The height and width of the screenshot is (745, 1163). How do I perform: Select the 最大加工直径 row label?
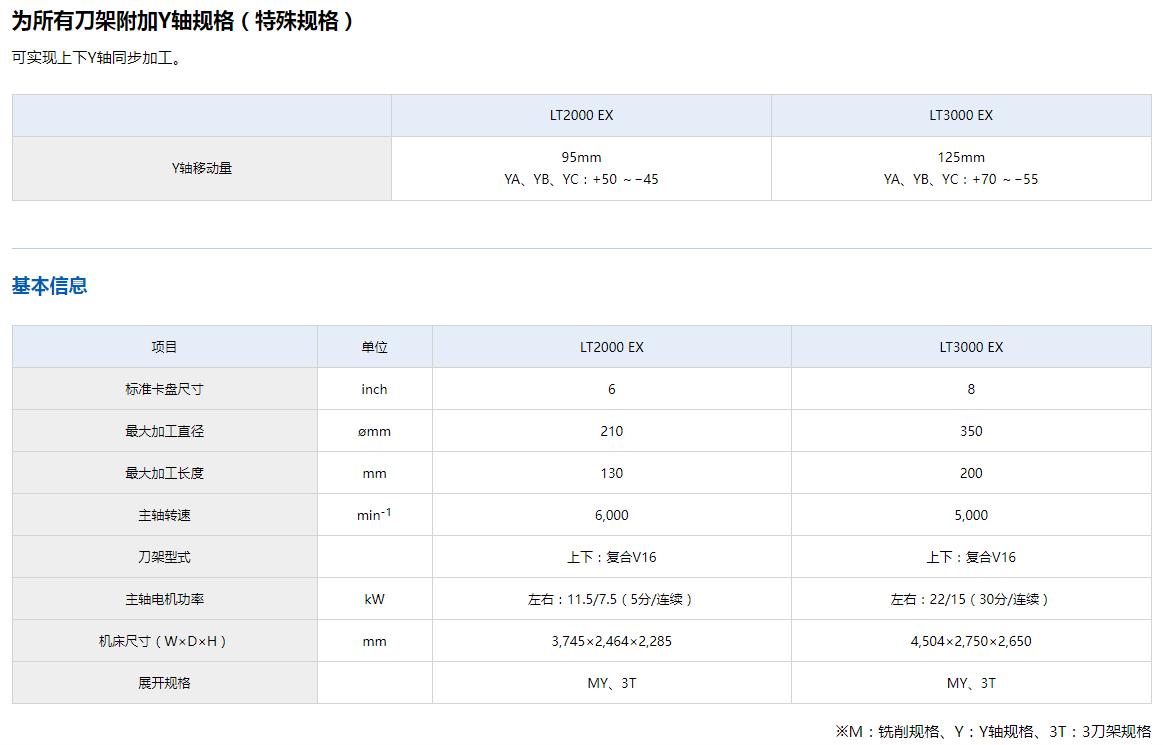pyautogui.click(x=165, y=431)
